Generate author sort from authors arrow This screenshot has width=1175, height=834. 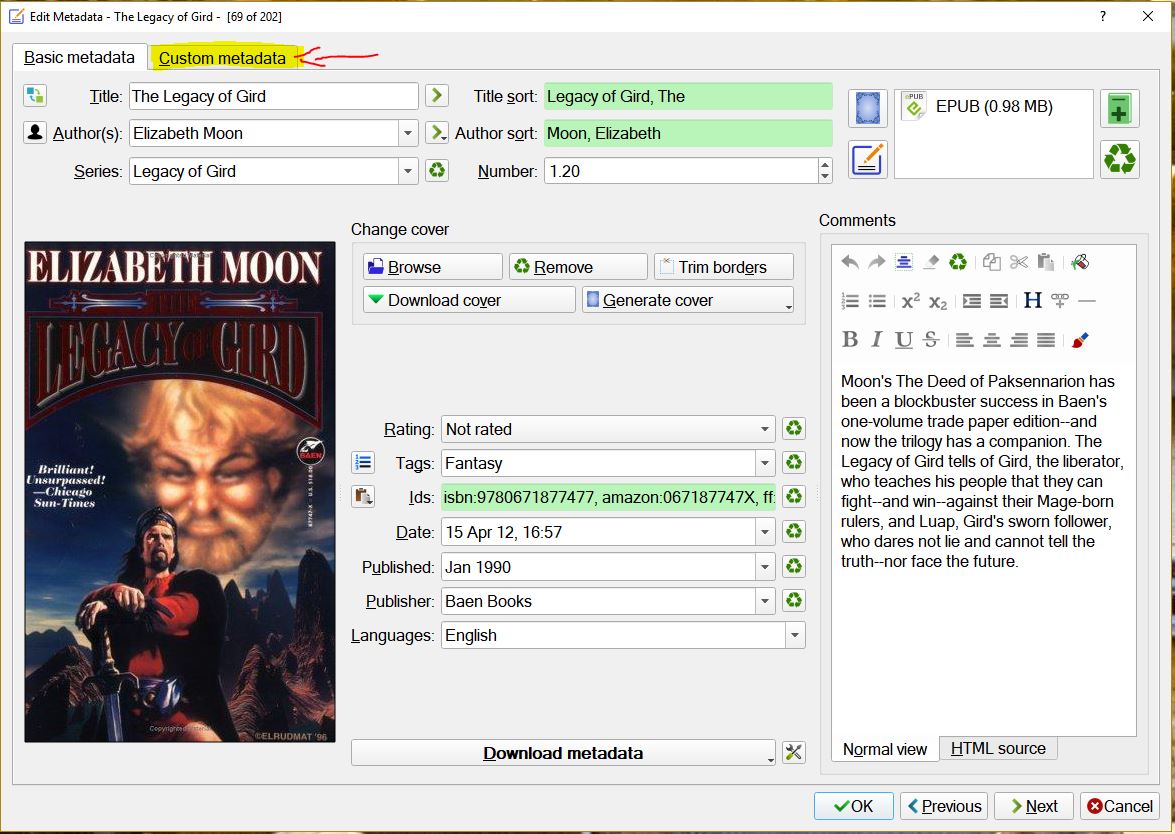[437, 133]
